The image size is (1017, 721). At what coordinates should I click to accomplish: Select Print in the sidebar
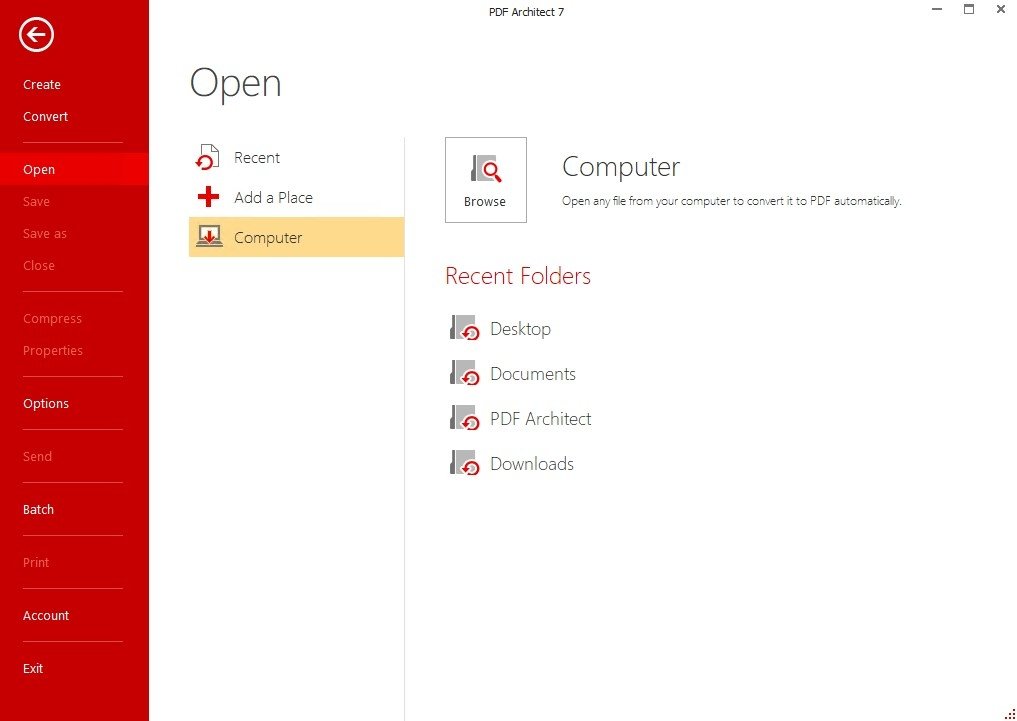[36, 563]
